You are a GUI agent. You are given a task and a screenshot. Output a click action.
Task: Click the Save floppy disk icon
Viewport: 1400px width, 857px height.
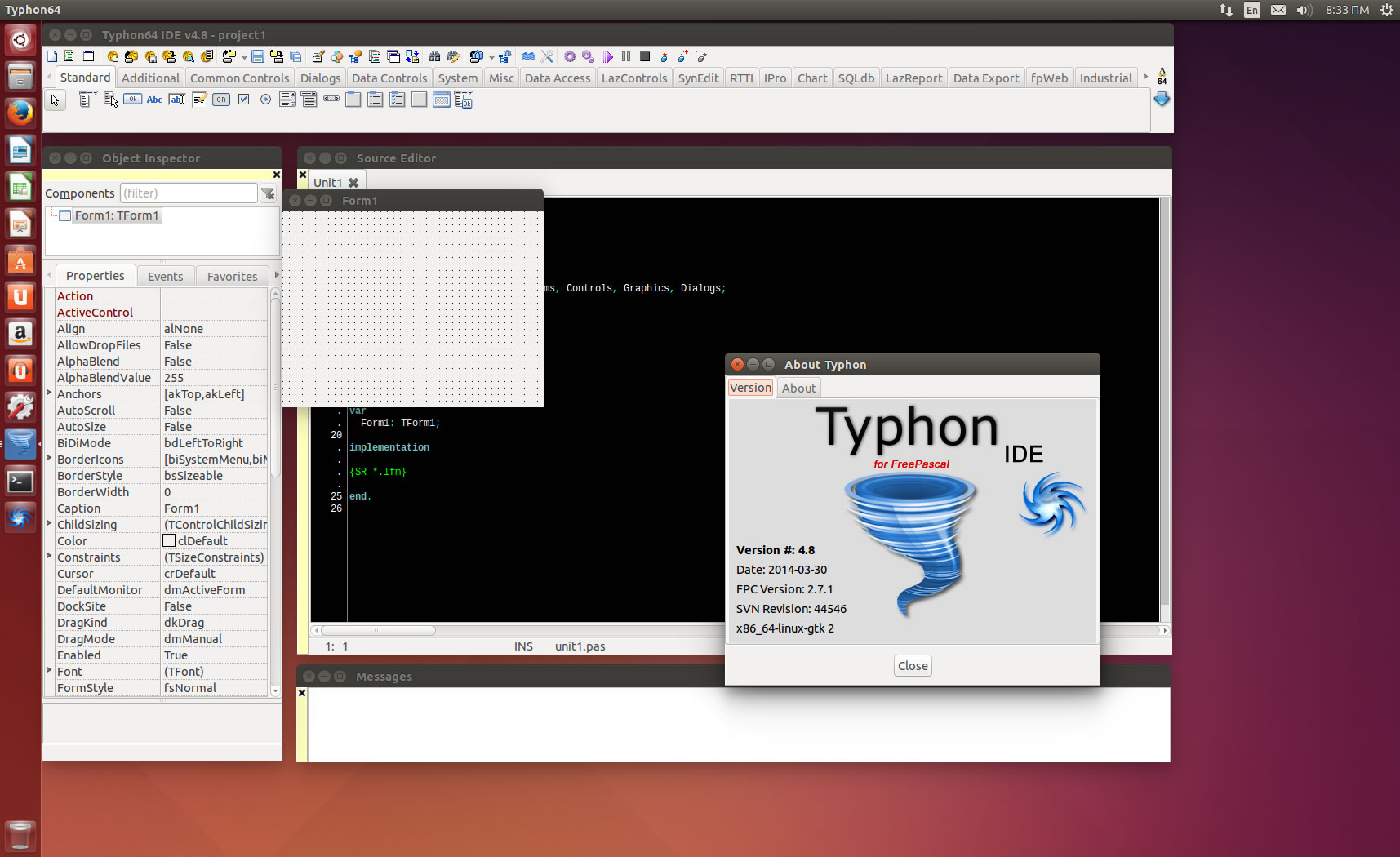coord(258,56)
